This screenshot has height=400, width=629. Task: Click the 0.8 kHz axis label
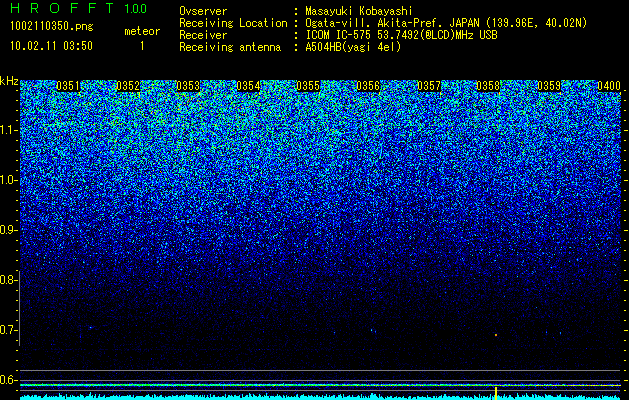click(x=7, y=280)
